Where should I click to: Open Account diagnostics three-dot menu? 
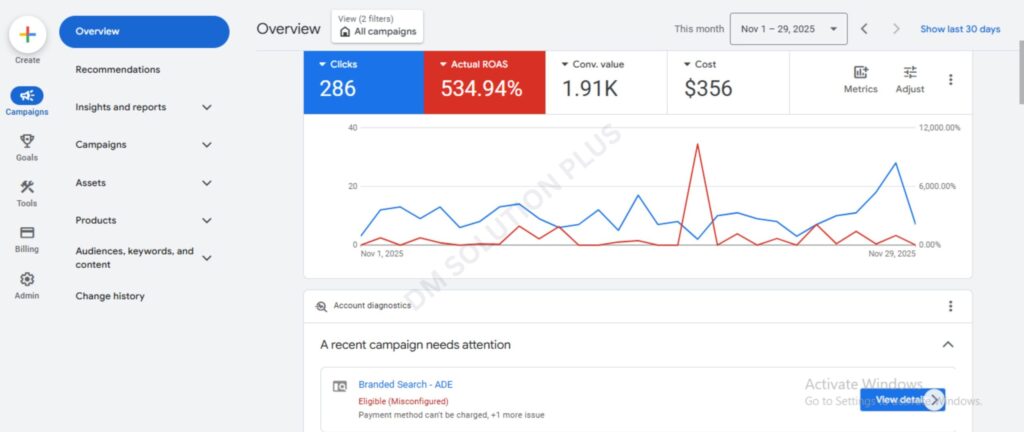[950, 306]
